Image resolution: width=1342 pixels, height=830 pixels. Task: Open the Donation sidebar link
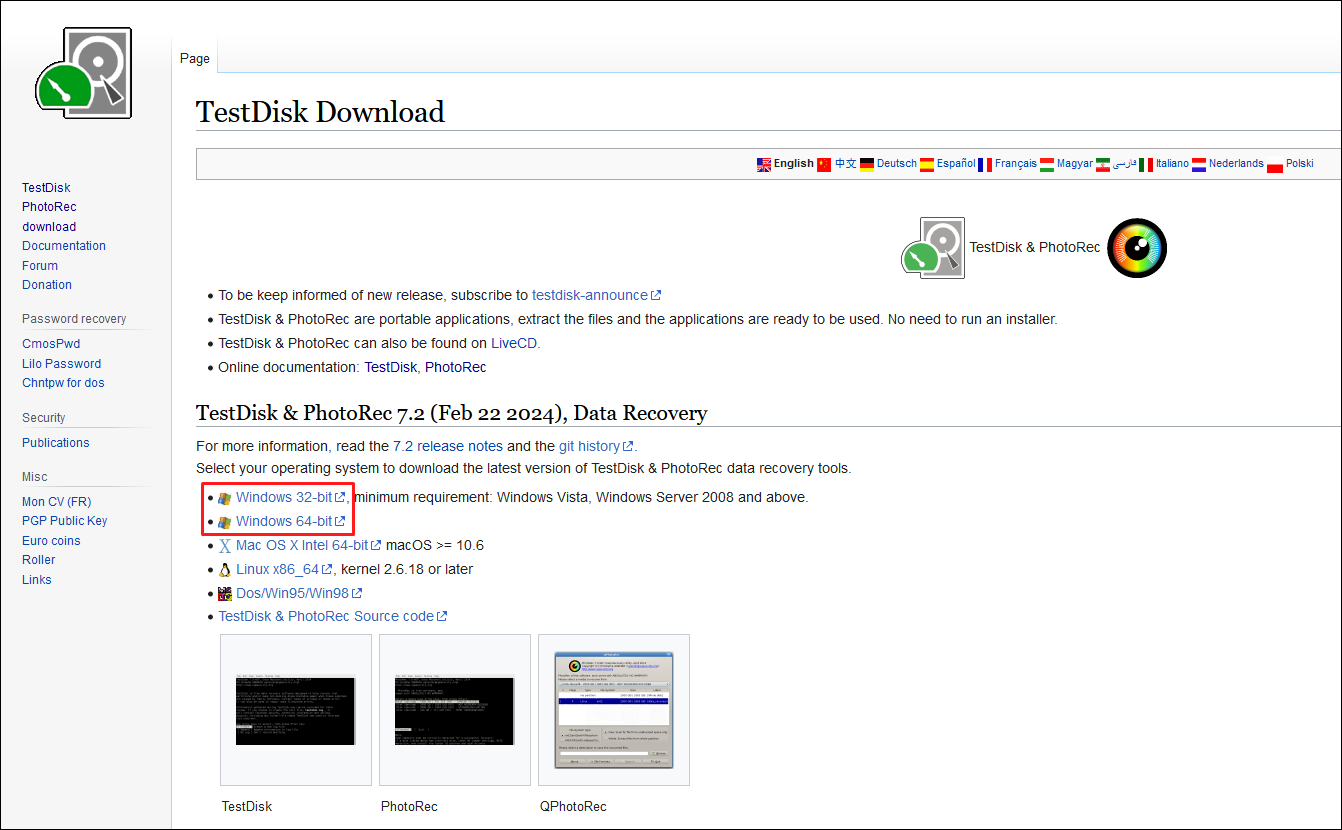point(47,285)
